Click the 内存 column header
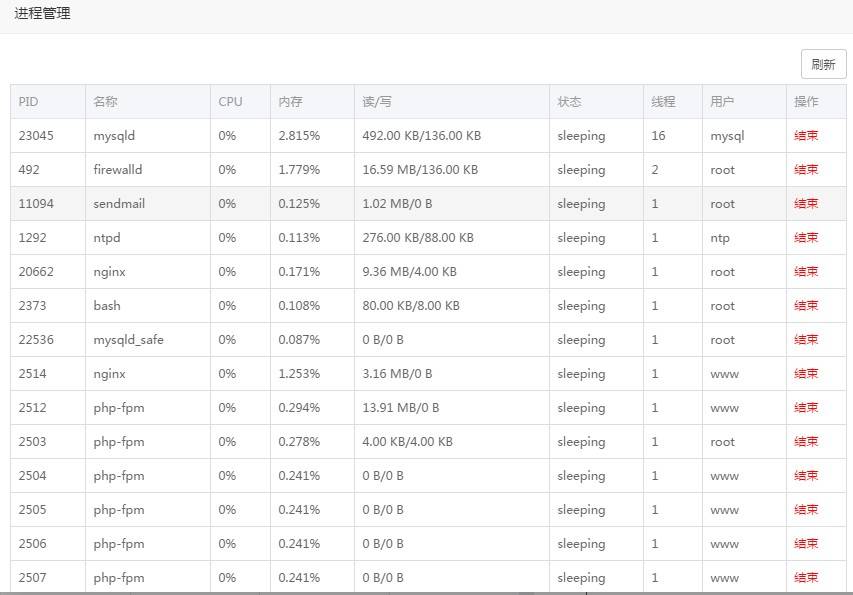The height and width of the screenshot is (595, 853). point(290,102)
